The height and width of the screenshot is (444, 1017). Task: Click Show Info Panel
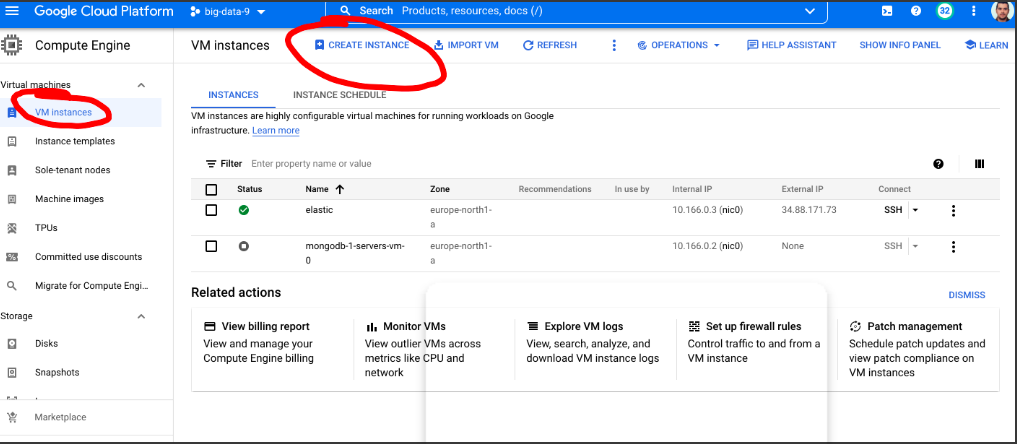pos(900,45)
